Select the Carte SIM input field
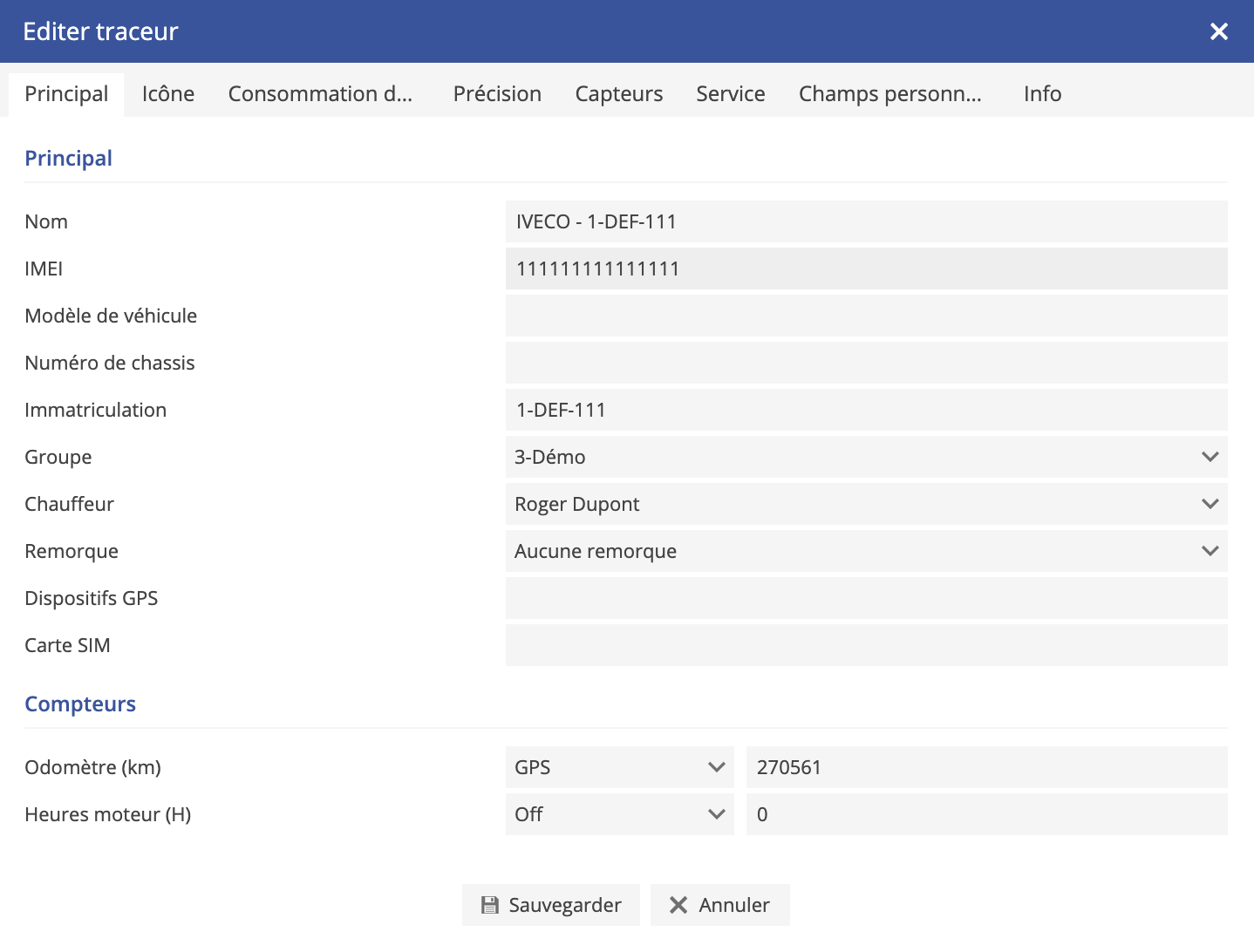Image resolution: width=1254 pixels, height=952 pixels. 866,645
